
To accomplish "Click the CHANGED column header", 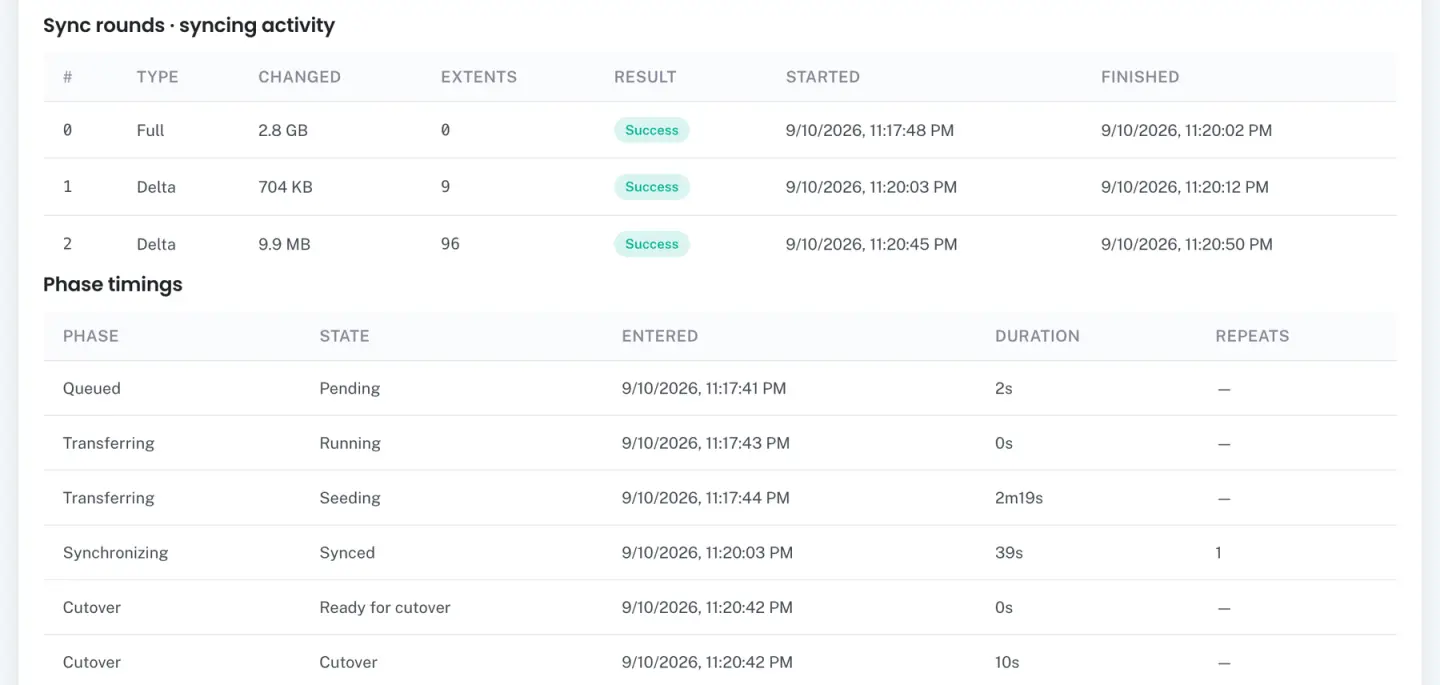I will click(x=299, y=77).
